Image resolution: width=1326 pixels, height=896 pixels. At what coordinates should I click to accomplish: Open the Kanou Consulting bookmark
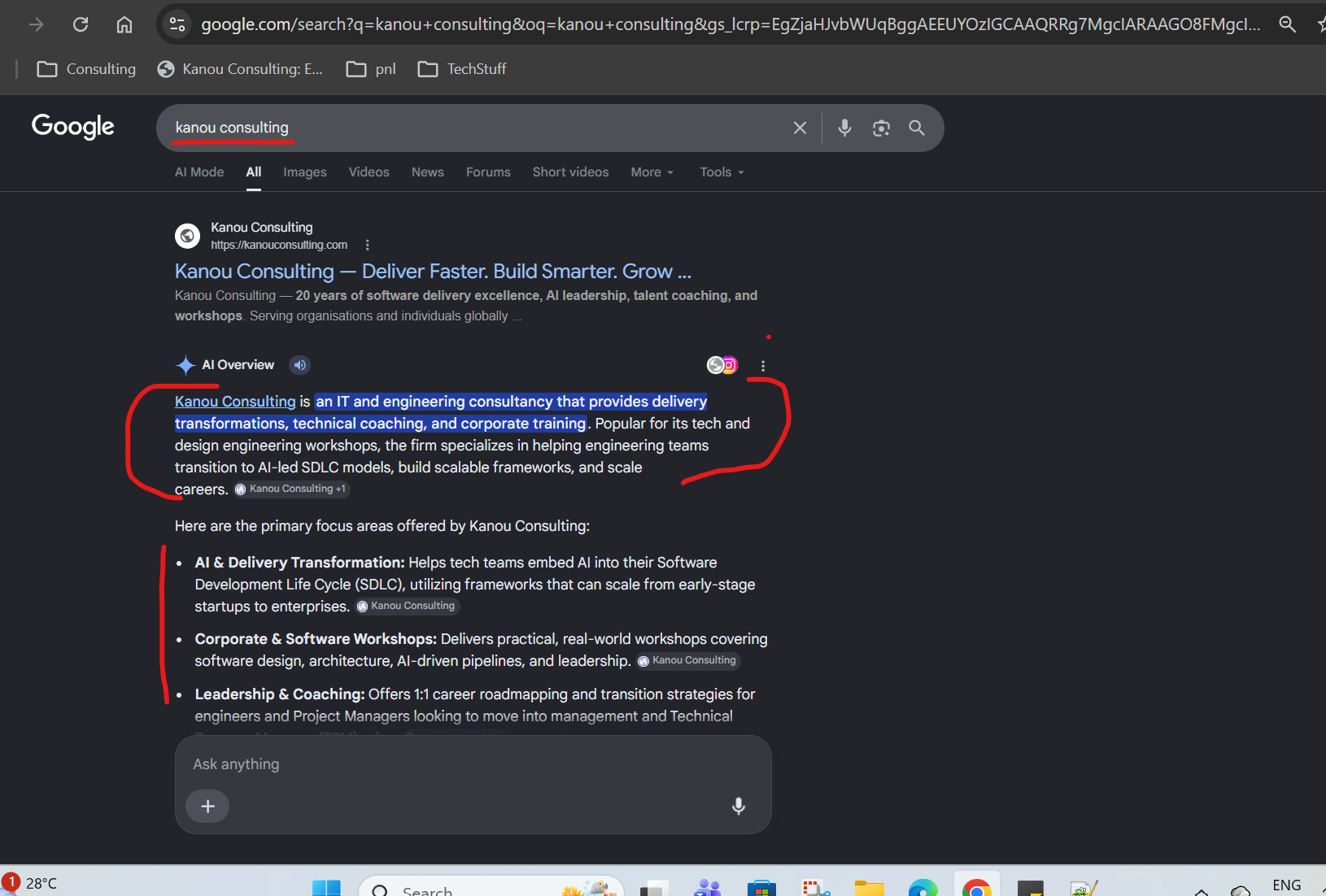[x=240, y=69]
